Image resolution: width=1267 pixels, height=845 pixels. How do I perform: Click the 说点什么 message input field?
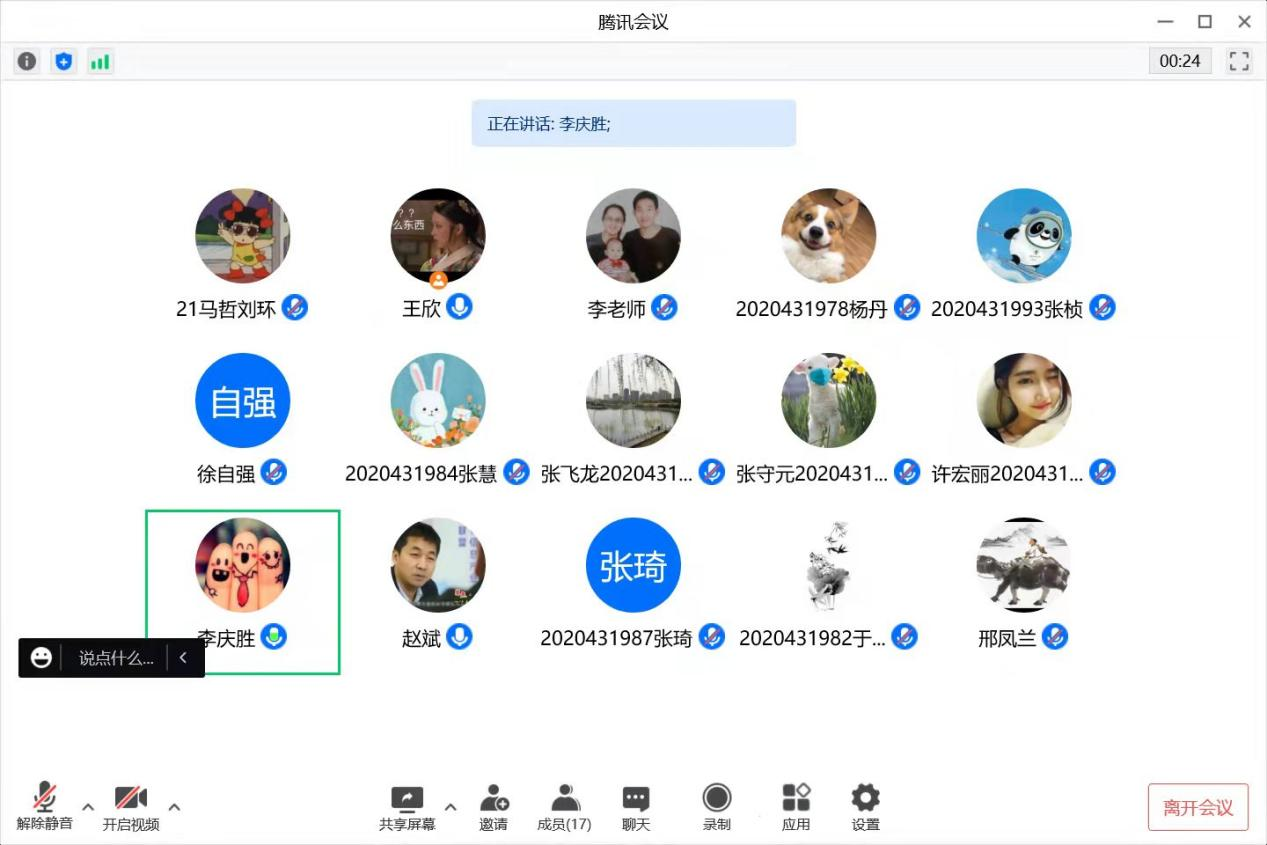click(x=116, y=658)
